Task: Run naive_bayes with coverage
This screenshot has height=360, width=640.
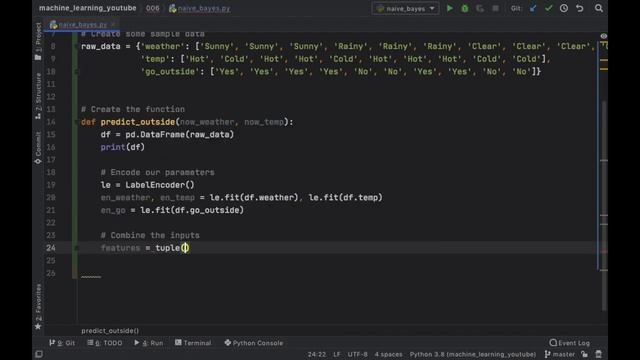Action: [480, 8]
